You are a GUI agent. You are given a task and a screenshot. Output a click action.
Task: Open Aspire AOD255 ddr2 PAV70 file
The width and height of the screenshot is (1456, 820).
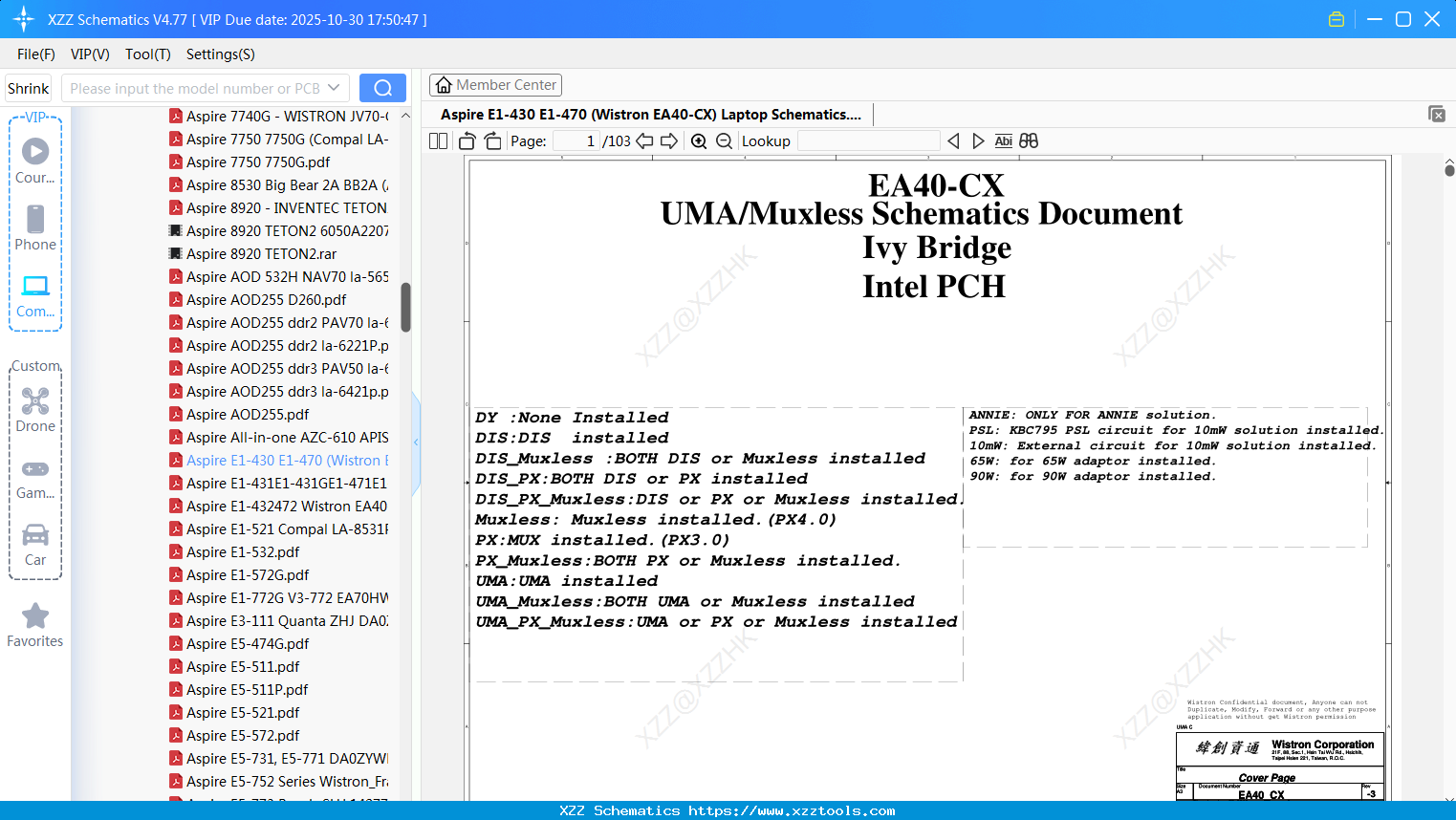279,323
